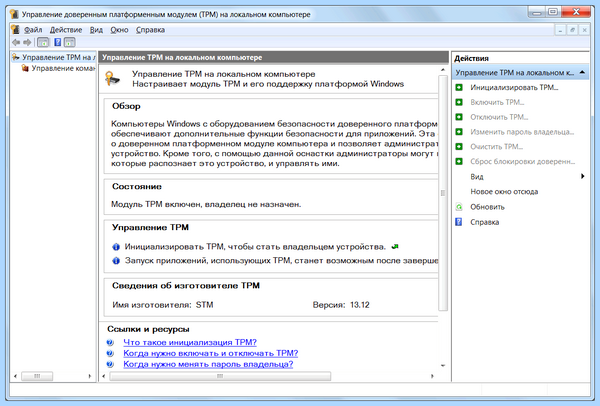Open the Файл menu

point(33,30)
